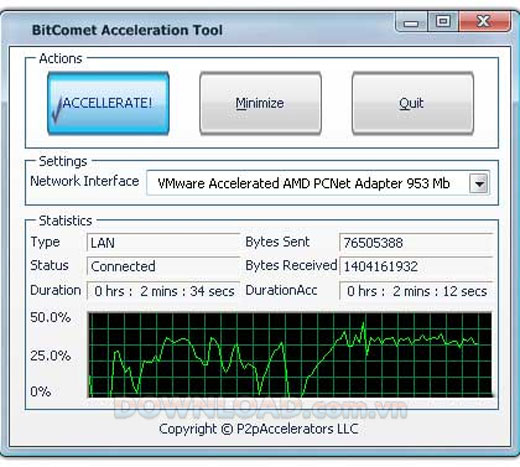
Task: Click the Bytes Received label
Action: pos(291,266)
